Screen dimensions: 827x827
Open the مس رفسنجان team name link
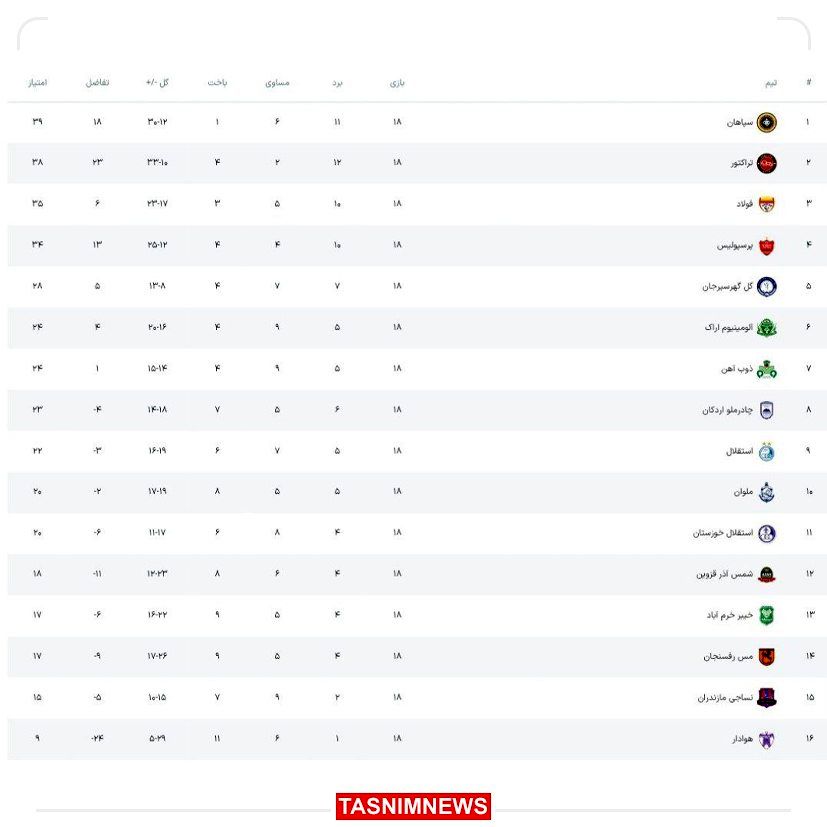click(726, 656)
